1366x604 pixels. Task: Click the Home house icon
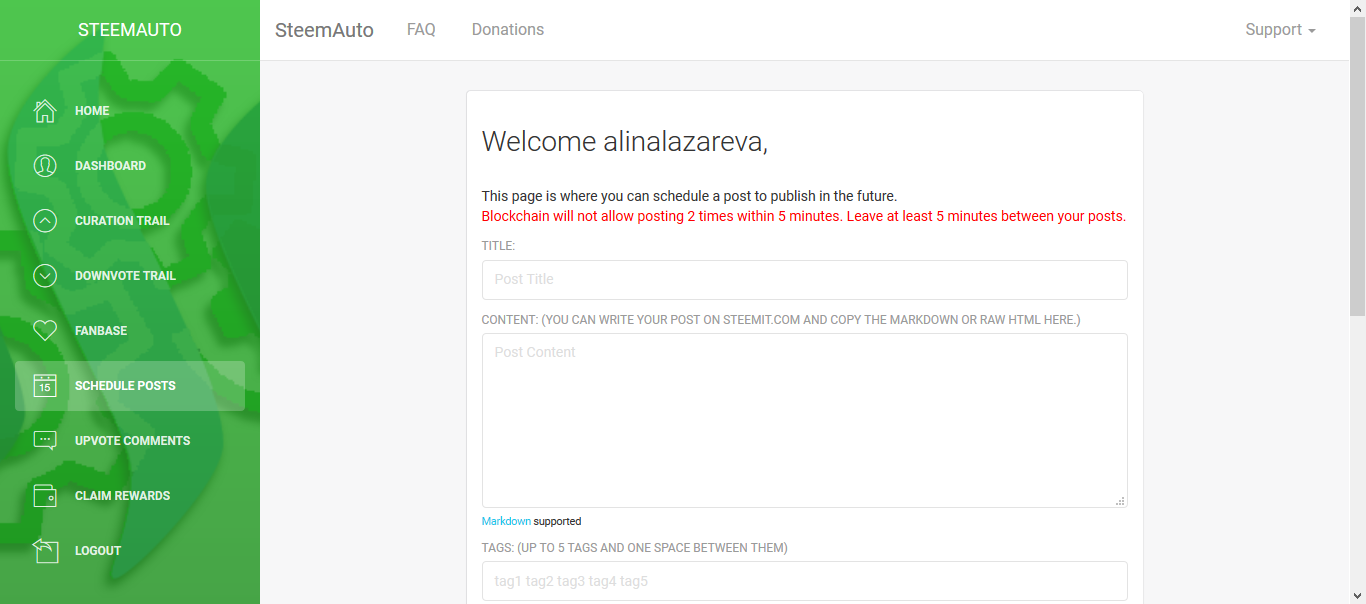point(45,111)
